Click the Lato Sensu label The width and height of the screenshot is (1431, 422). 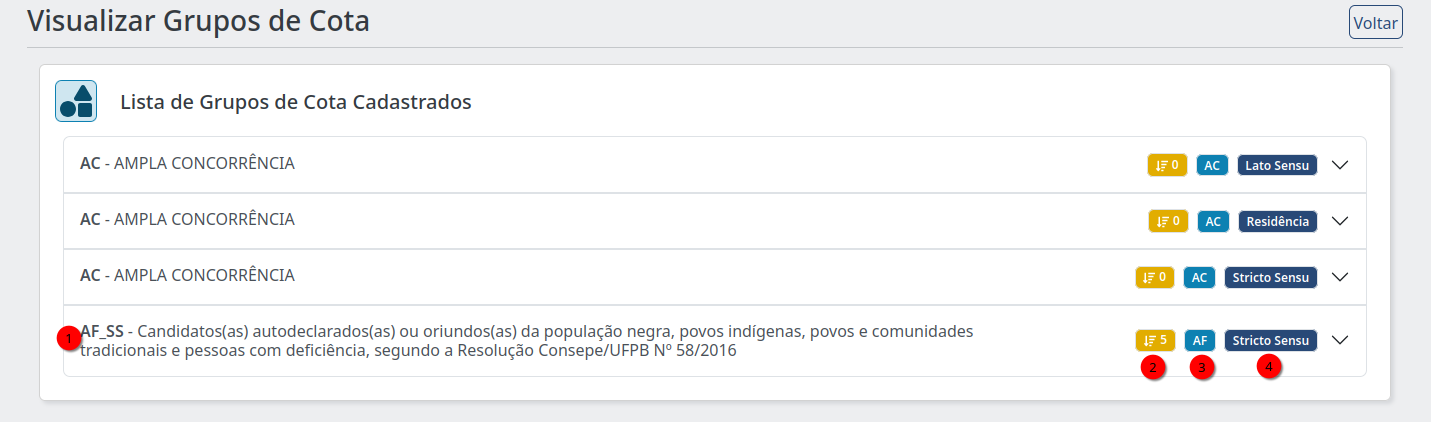(x=1277, y=165)
